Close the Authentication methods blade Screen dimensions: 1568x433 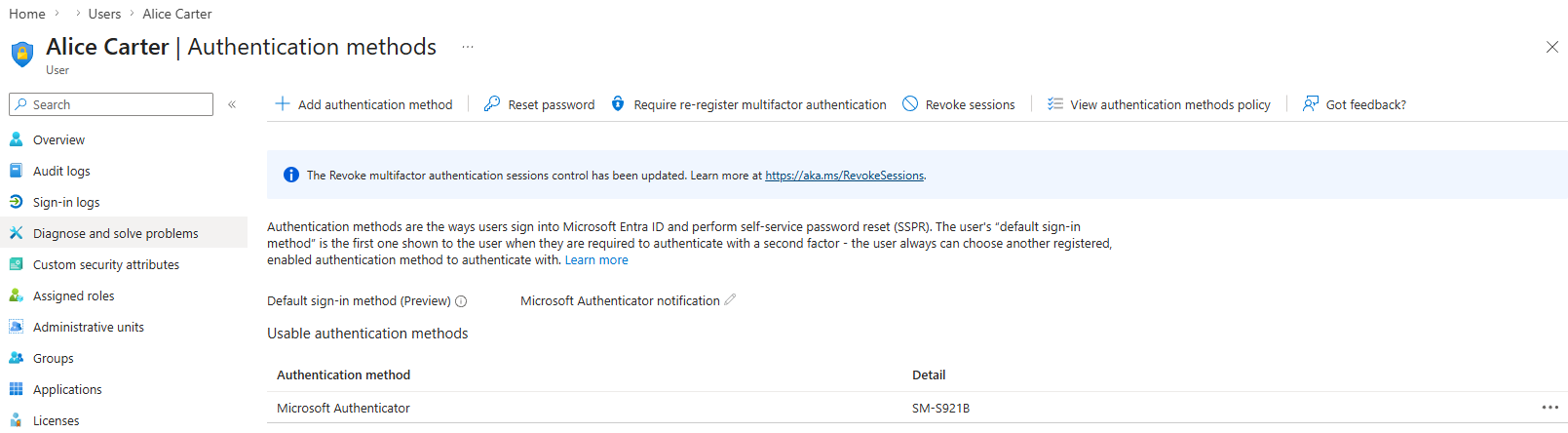pyautogui.click(x=1552, y=47)
